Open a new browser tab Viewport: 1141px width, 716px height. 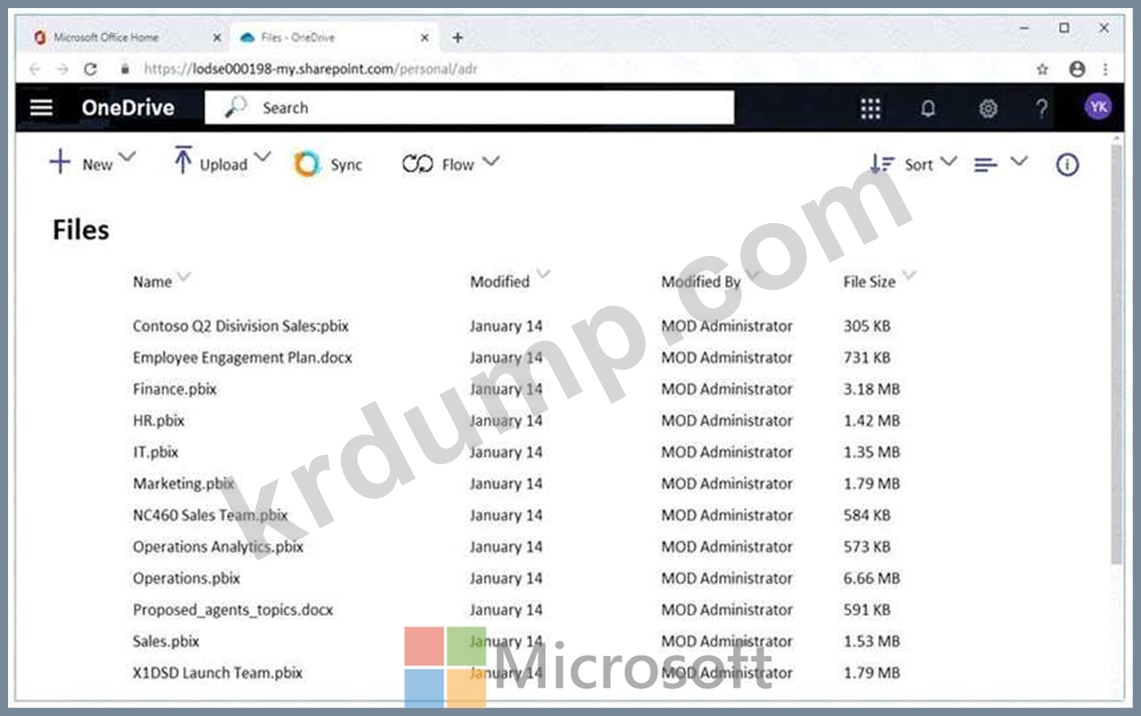(x=458, y=37)
